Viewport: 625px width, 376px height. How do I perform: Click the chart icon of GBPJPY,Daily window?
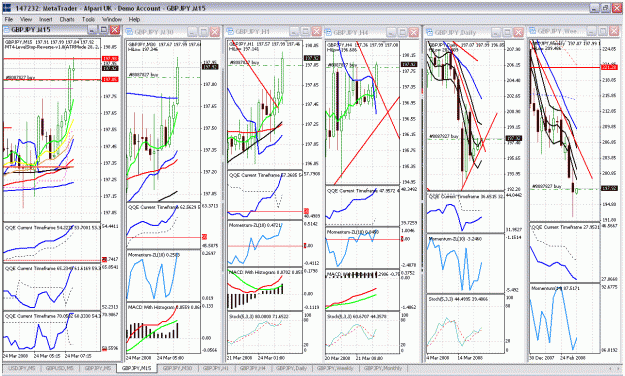click(x=430, y=32)
